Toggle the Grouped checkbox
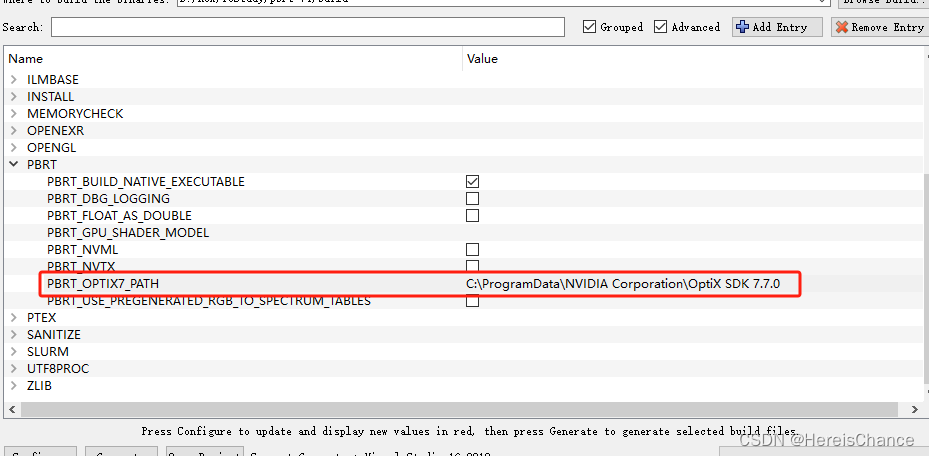Screen dimensions: 929x456 [x=589, y=27]
